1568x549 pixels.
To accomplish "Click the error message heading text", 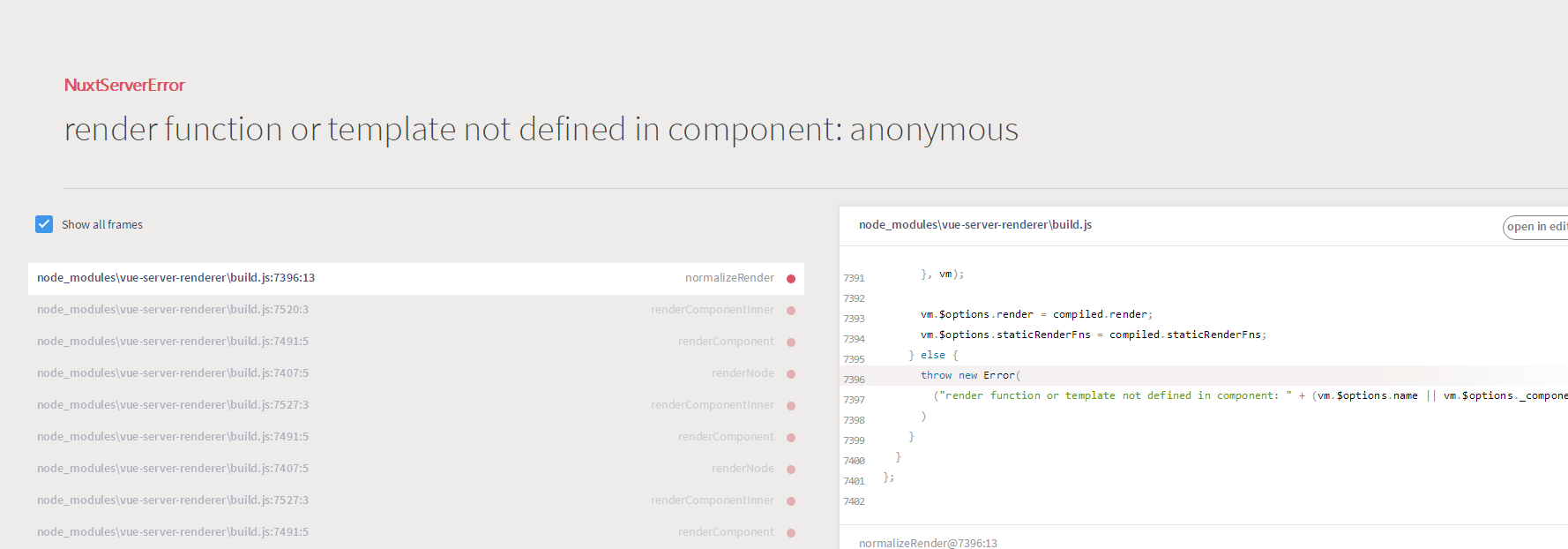I will (x=541, y=129).
